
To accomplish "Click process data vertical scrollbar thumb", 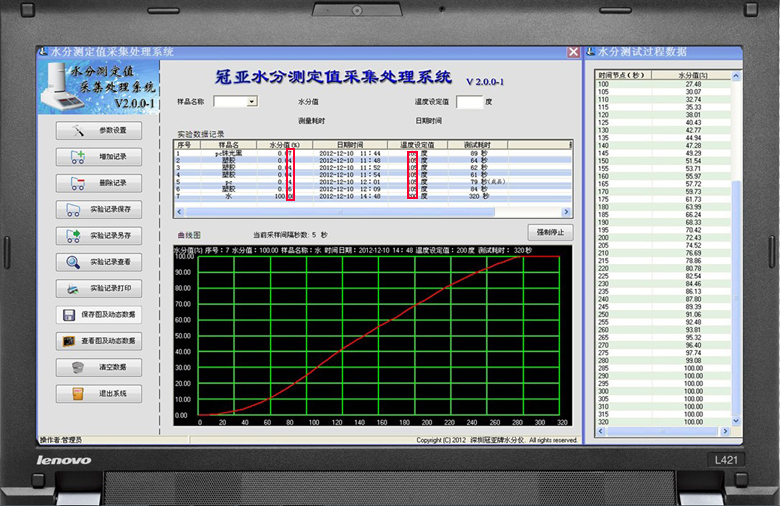I will pos(736,299).
